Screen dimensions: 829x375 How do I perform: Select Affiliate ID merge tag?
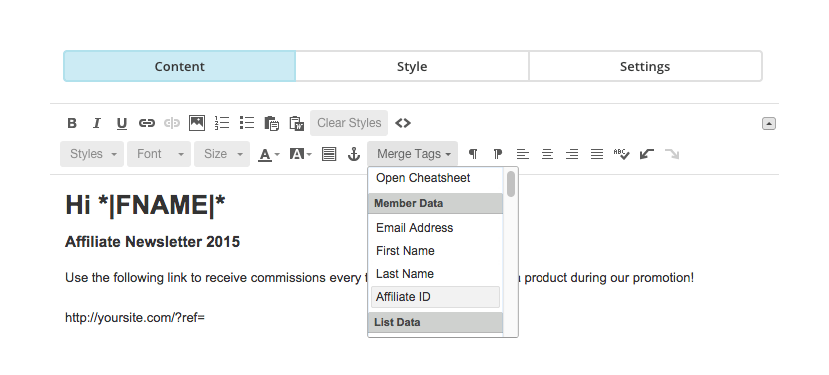[435, 297]
